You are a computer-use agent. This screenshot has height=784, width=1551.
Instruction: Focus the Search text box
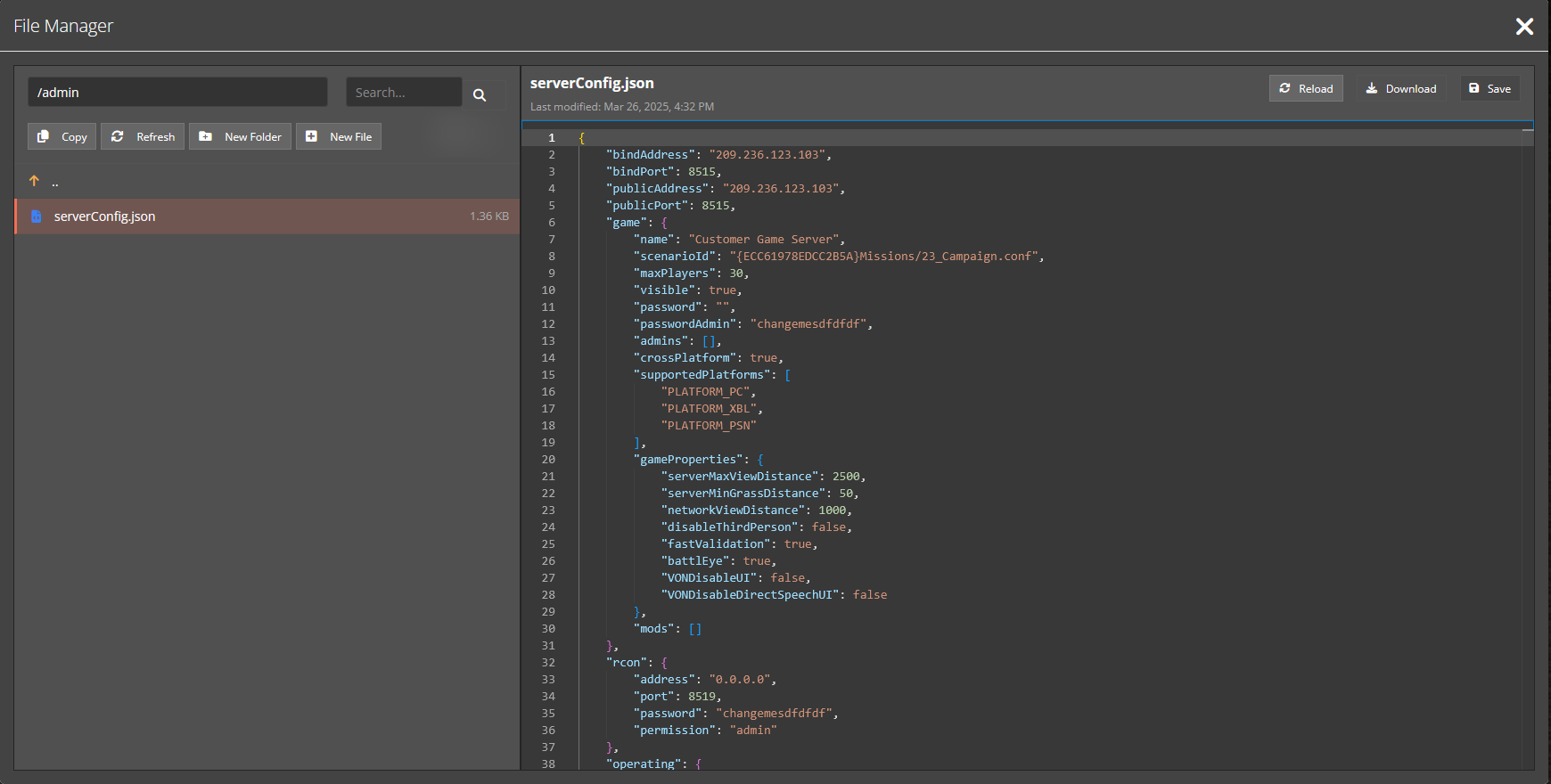(x=403, y=93)
